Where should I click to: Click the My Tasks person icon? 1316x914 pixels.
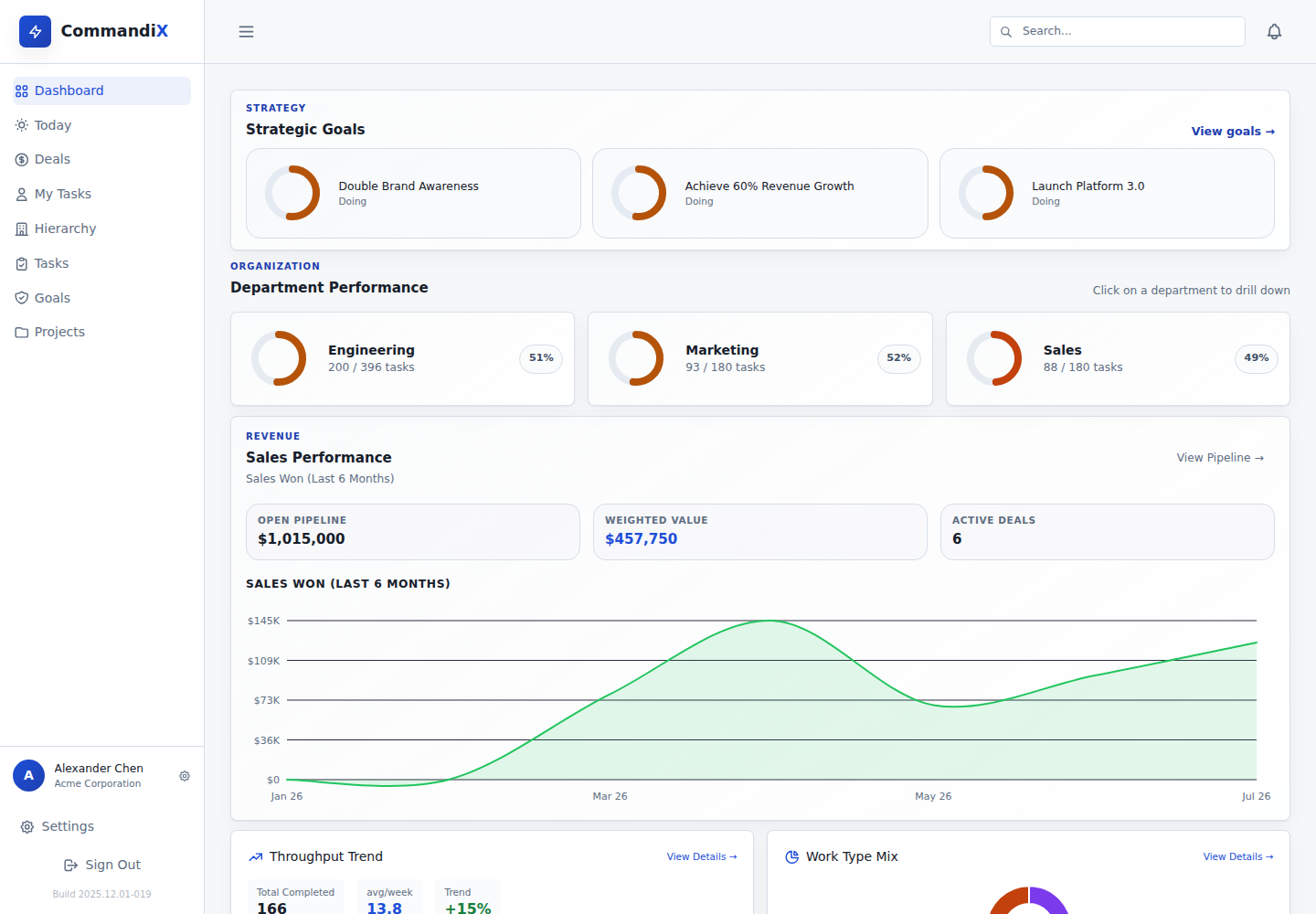(22, 195)
